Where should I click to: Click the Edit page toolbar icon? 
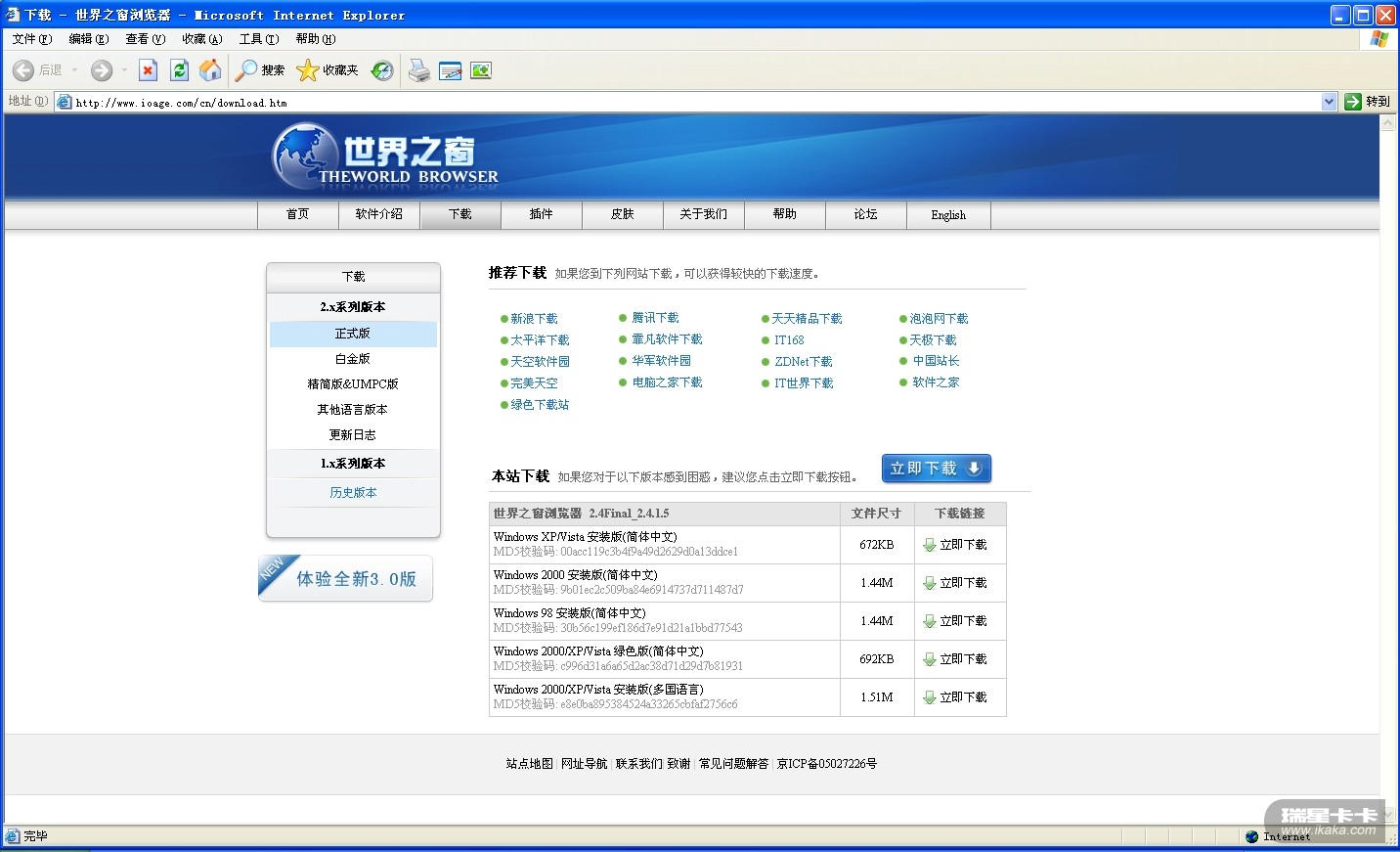[x=450, y=70]
